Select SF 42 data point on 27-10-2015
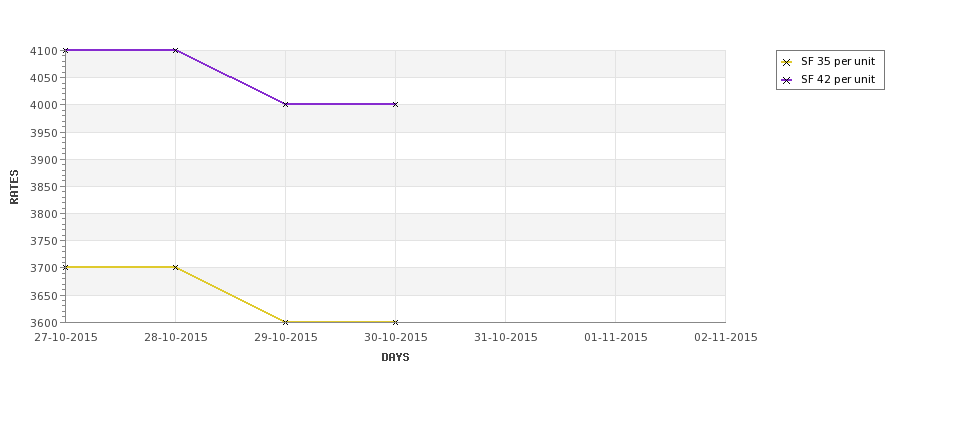This screenshot has width=975, height=429. coord(66,50)
